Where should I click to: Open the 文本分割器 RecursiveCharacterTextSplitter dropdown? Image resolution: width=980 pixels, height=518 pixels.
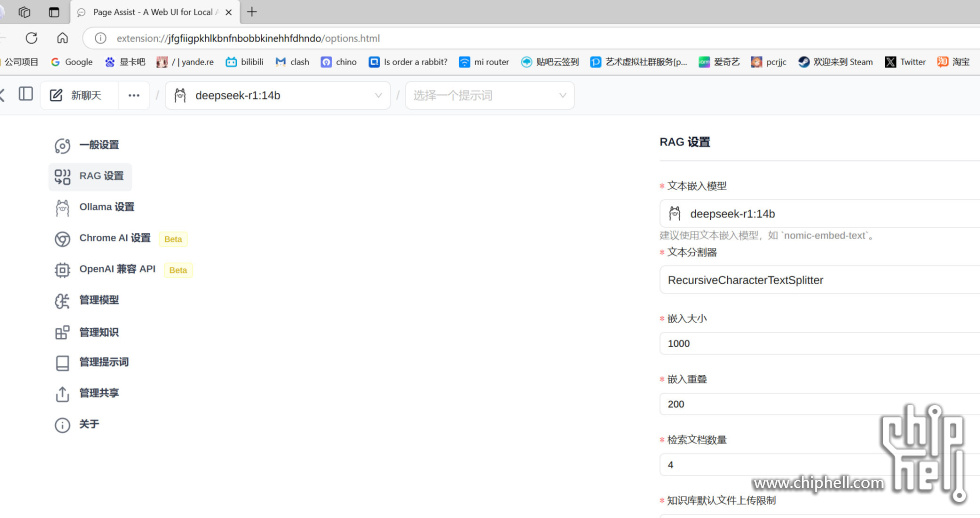[x=819, y=280]
